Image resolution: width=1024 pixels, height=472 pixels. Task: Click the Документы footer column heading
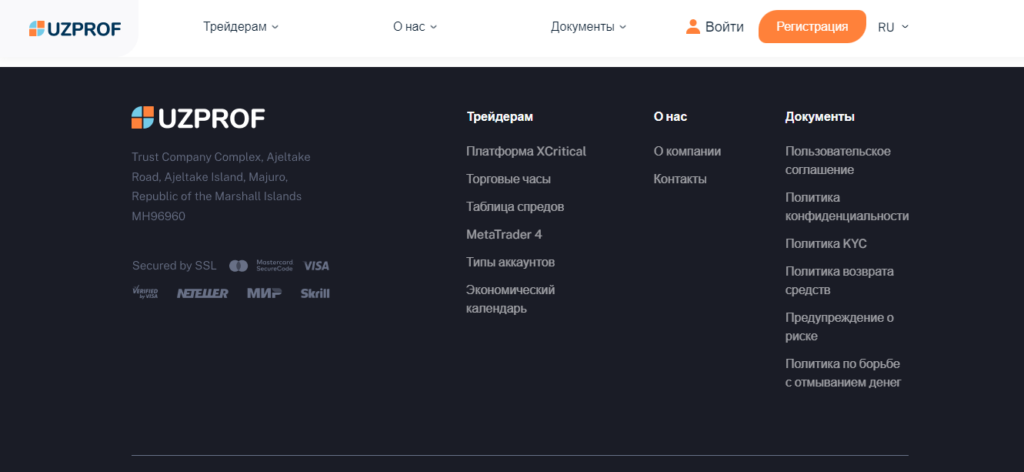point(820,117)
